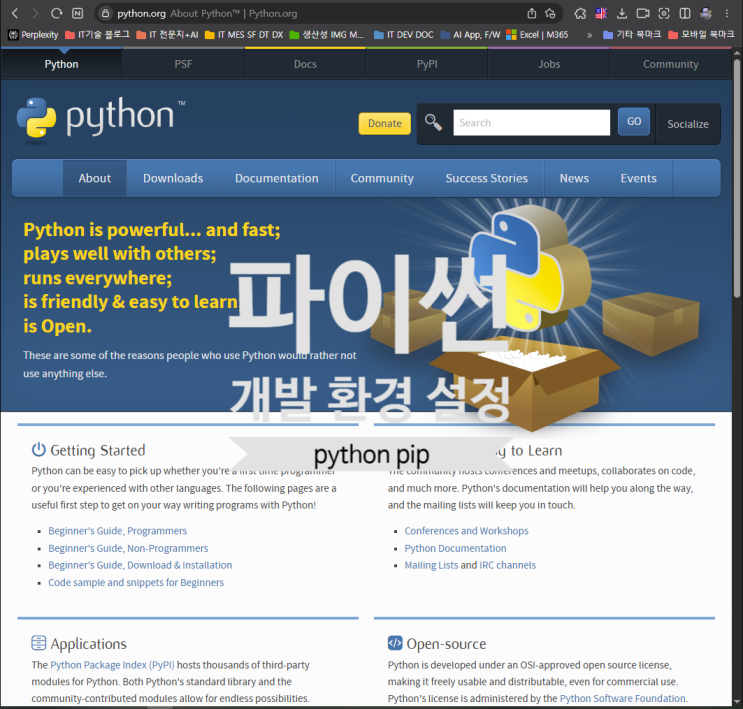This screenshot has height=709, width=743.
Task: Click the Applications section icon
Action: 38,643
